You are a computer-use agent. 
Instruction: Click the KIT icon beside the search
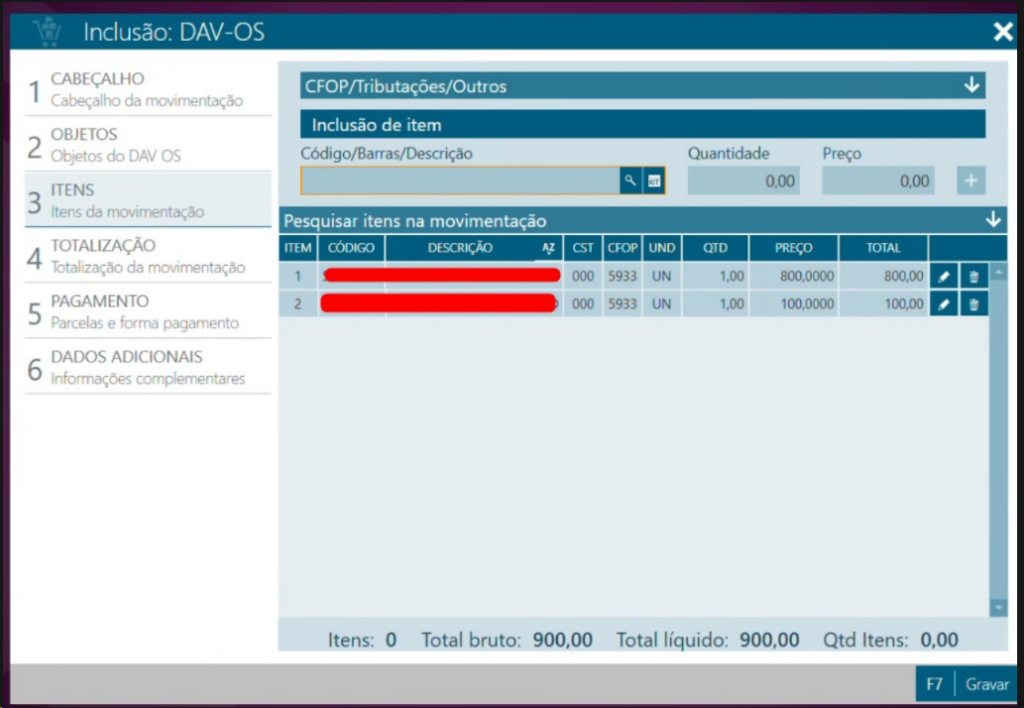click(654, 181)
